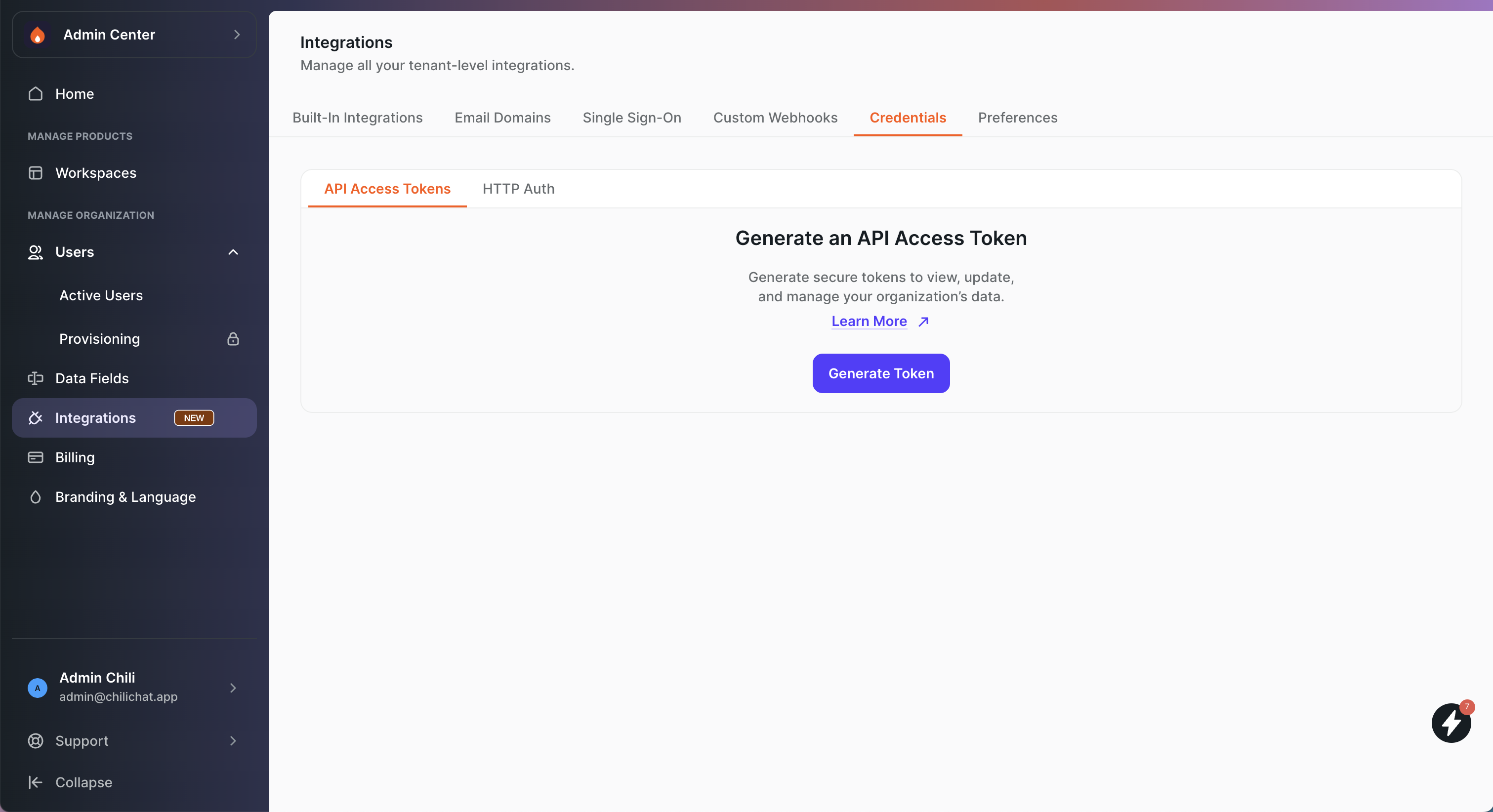1493x812 pixels.
Task: Expand the Support section chevron
Action: point(233,741)
